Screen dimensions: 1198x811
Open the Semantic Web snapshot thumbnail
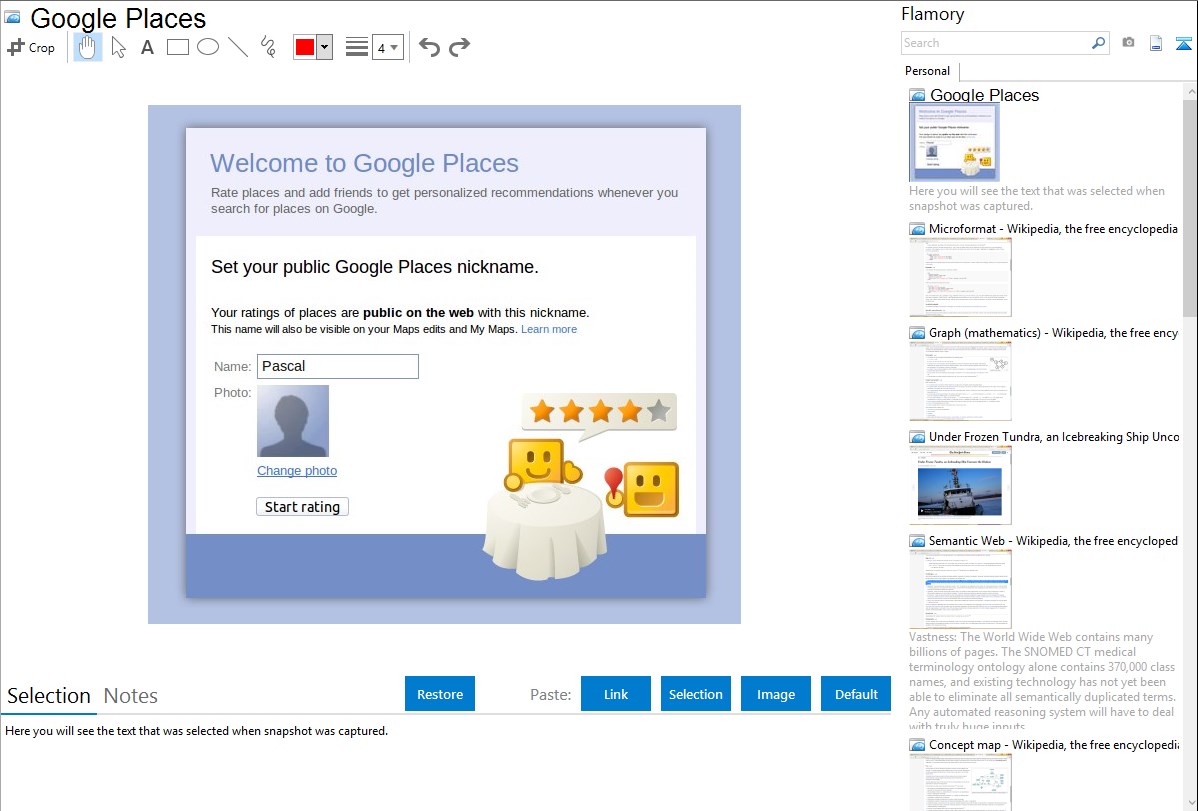(960, 589)
